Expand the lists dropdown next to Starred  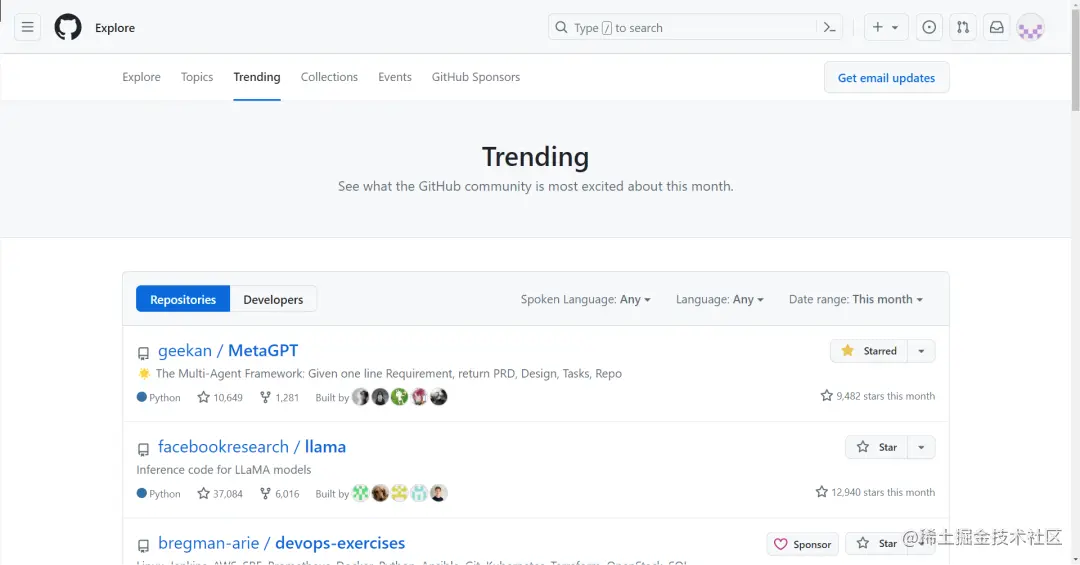922,351
